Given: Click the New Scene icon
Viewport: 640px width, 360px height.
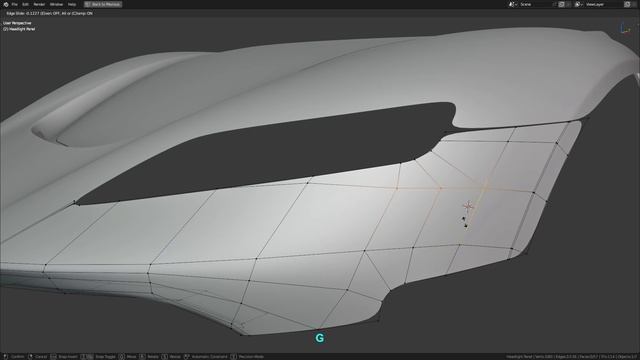Looking at the screenshot, I should [x=562, y=4].
